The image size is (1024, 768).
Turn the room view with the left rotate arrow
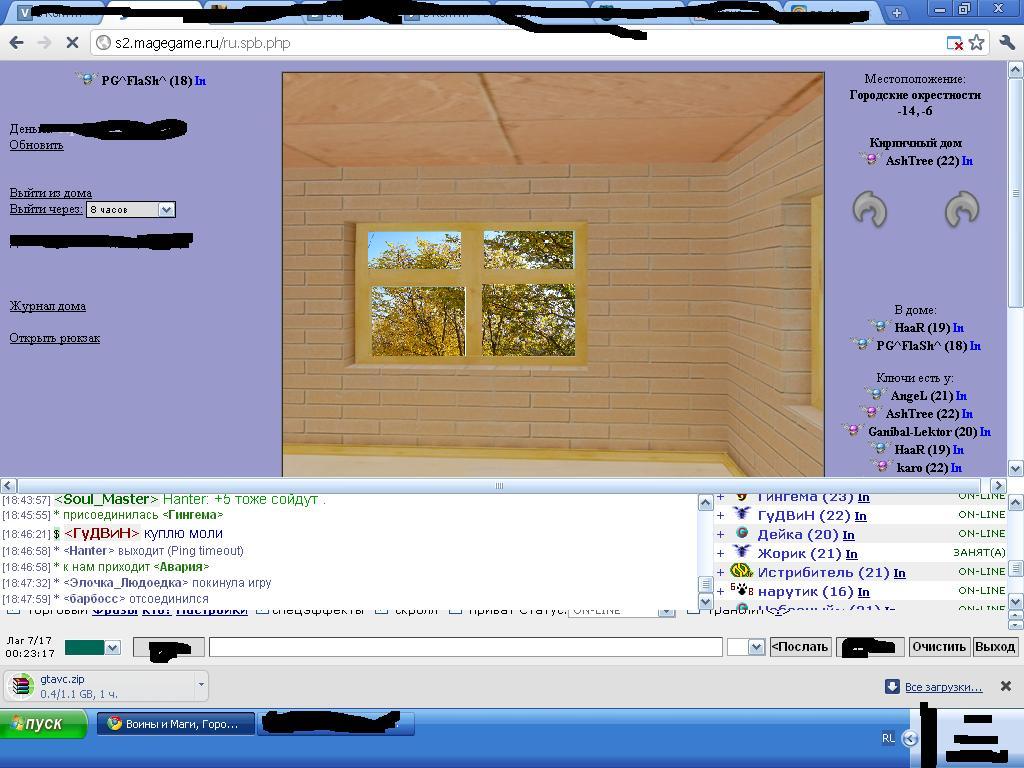pos(870,209)
